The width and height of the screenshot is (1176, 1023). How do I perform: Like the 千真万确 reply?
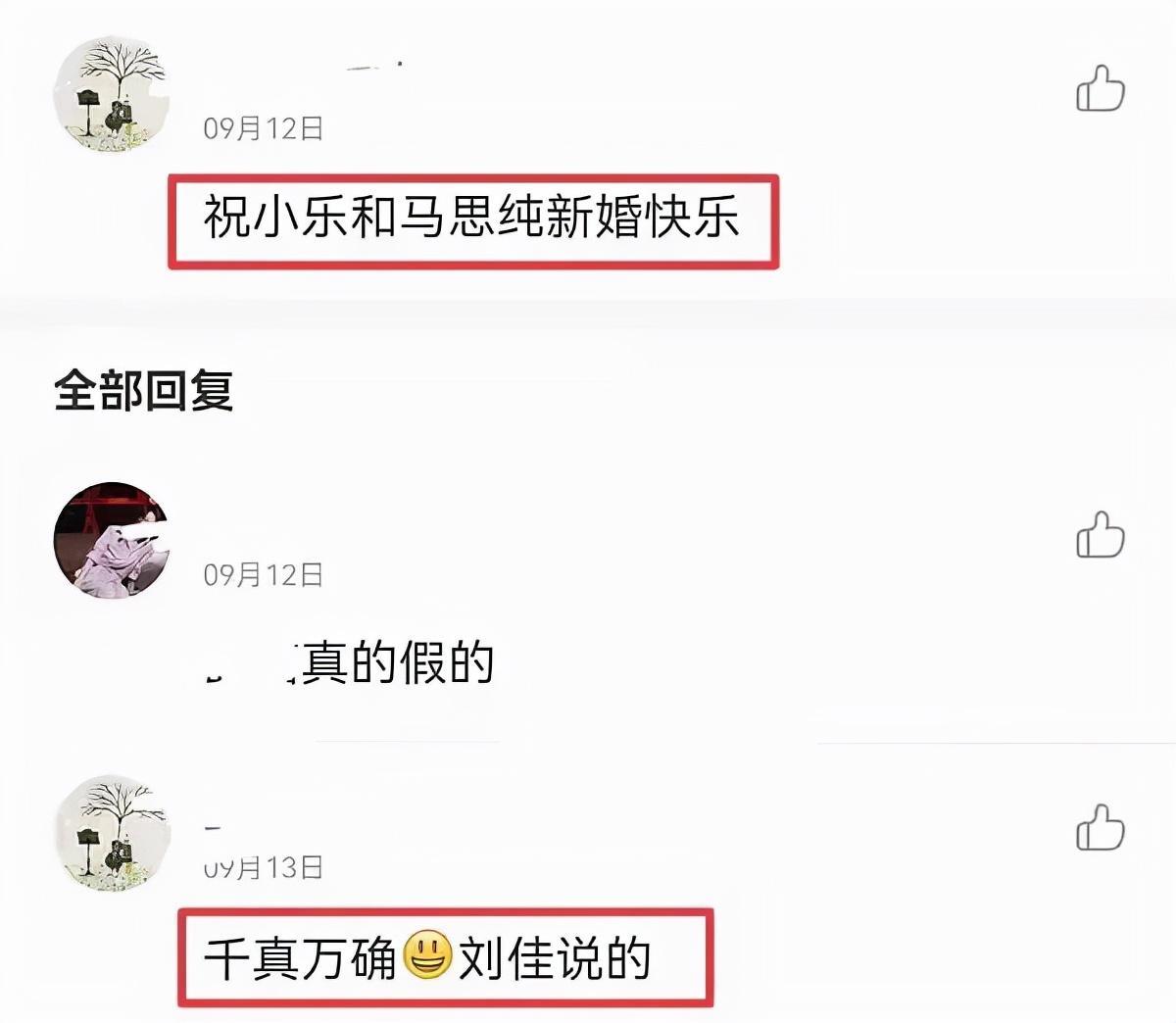pos(1101,826)
